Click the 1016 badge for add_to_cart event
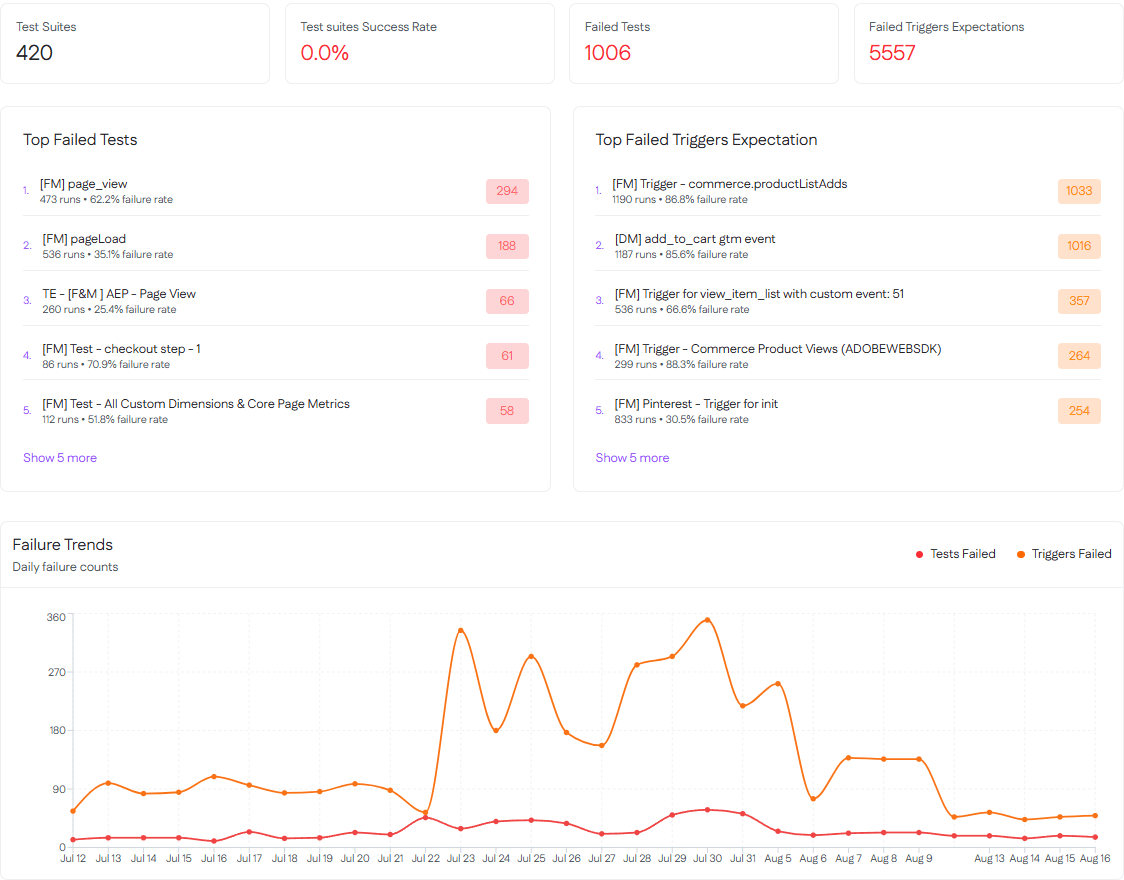This screenshot has width=1124, height=880. (x=1079, y=246)
